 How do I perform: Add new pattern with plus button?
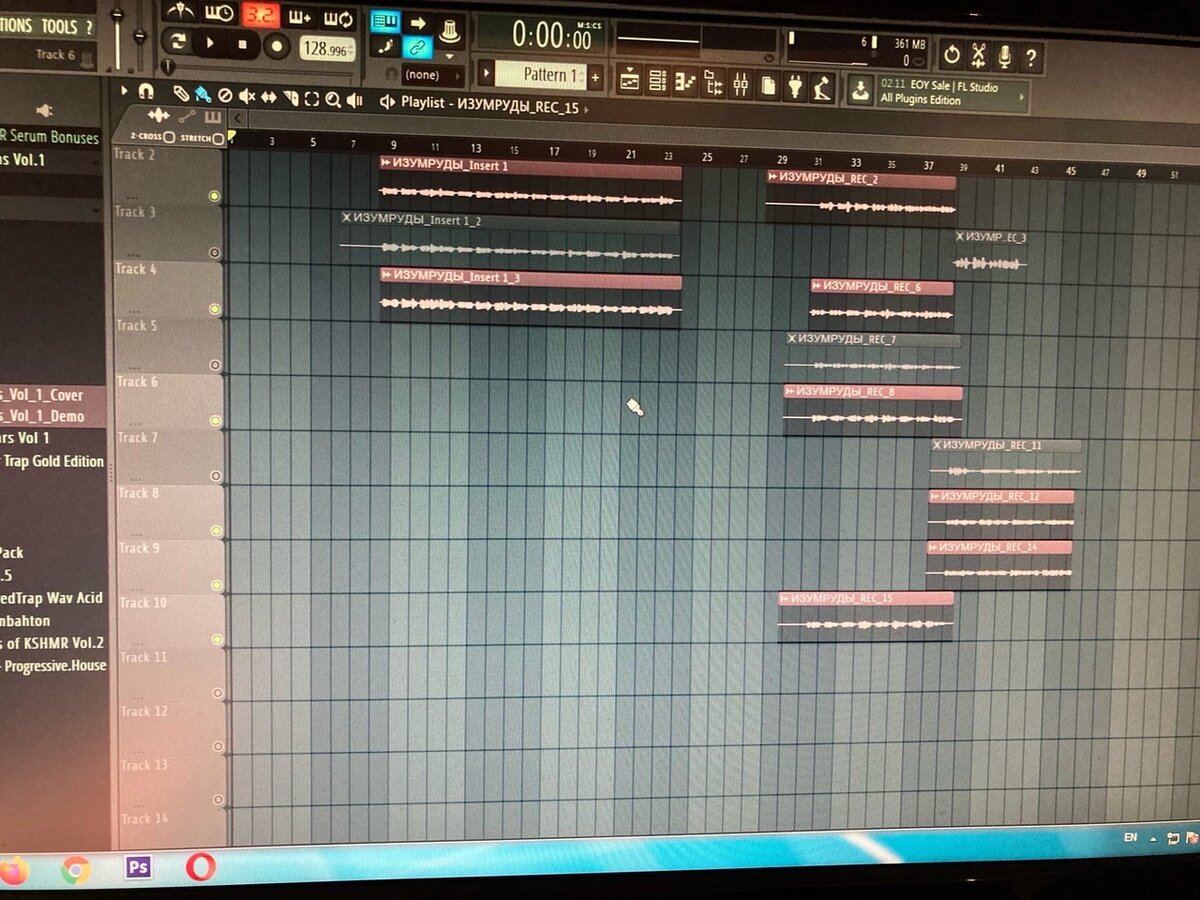pos(595,76)
